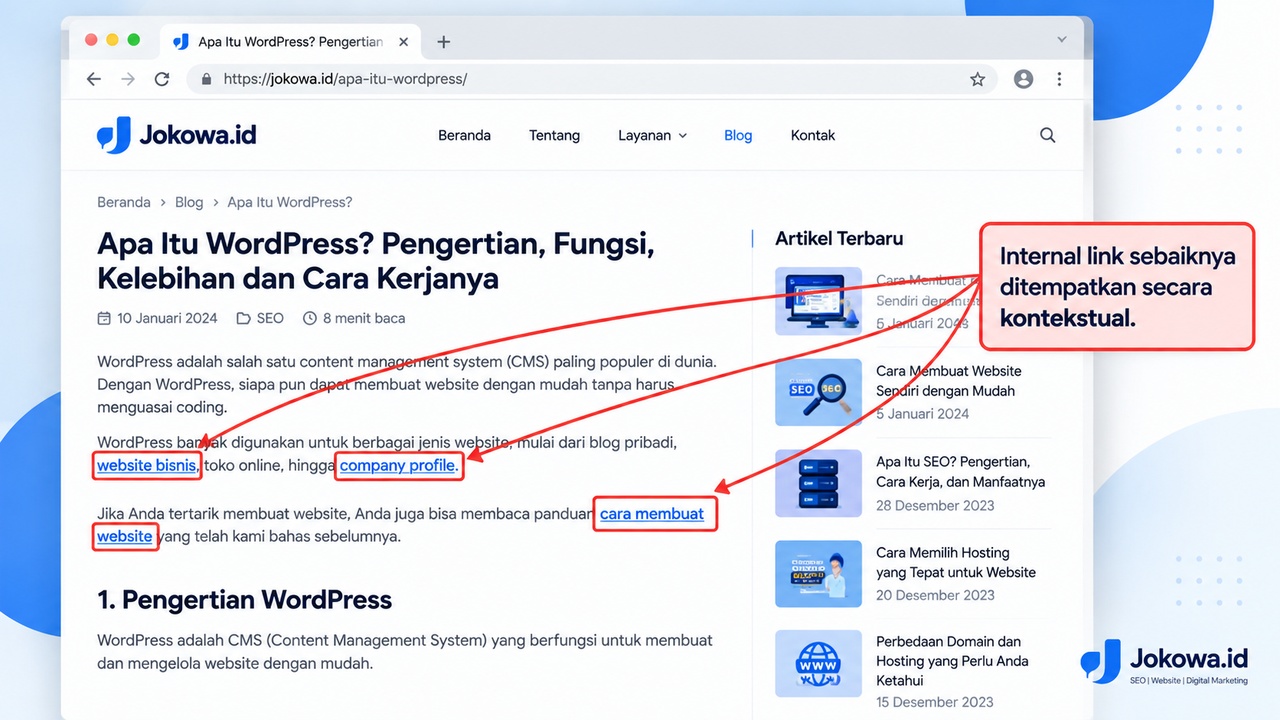1280x720 pixels.
Task: Open the Blog menu item
Action: click(x=738, y=135)
